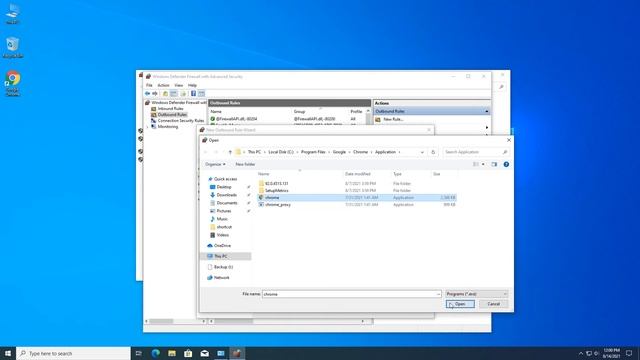Click Firewall toolbar back arrow

(147, 93)
